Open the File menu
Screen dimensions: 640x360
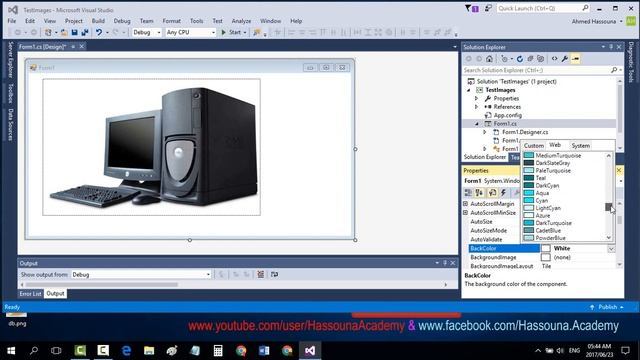click(x=12, y=21)
